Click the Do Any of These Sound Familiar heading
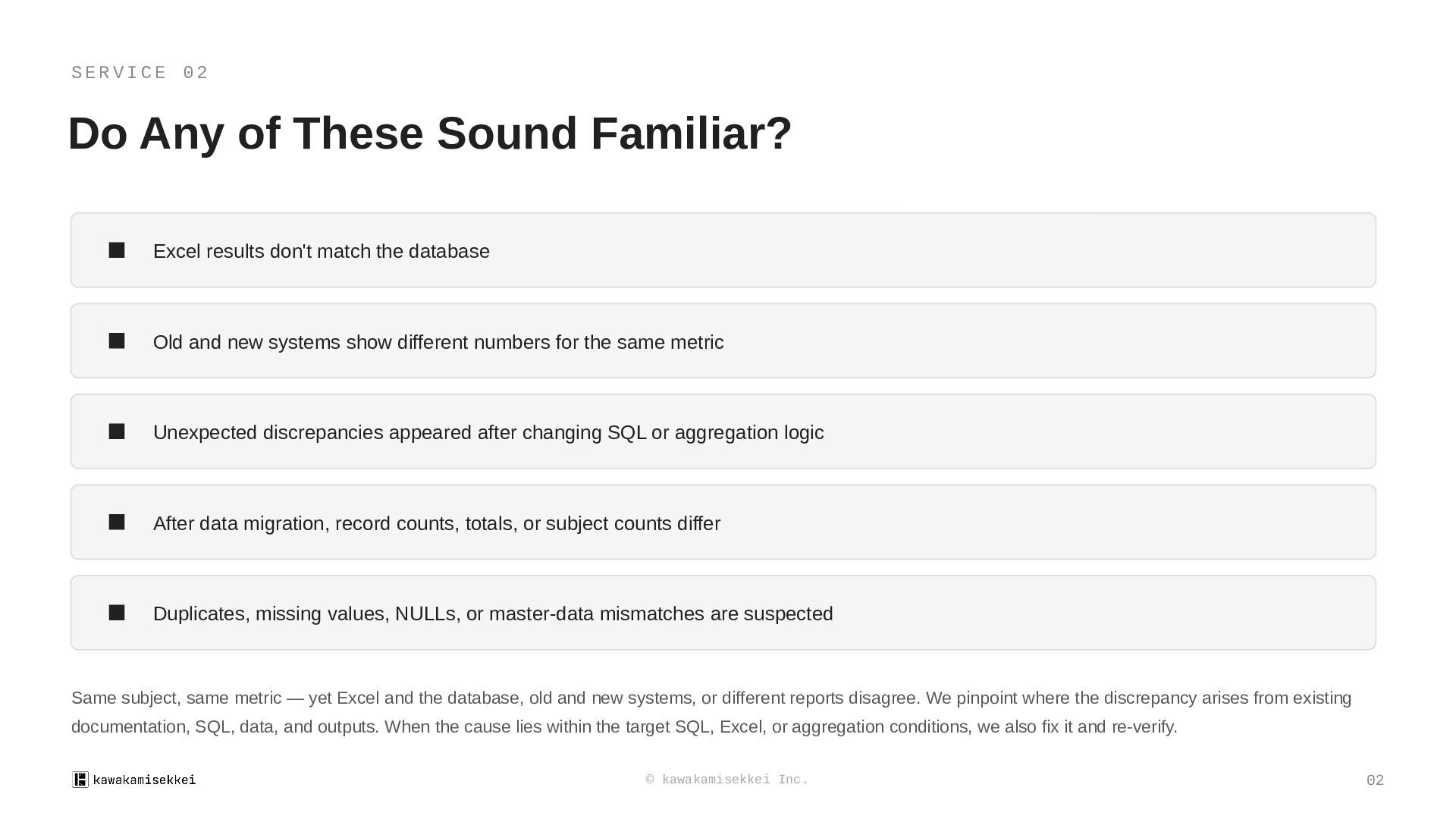The image size is (1456, 819). 430,133
